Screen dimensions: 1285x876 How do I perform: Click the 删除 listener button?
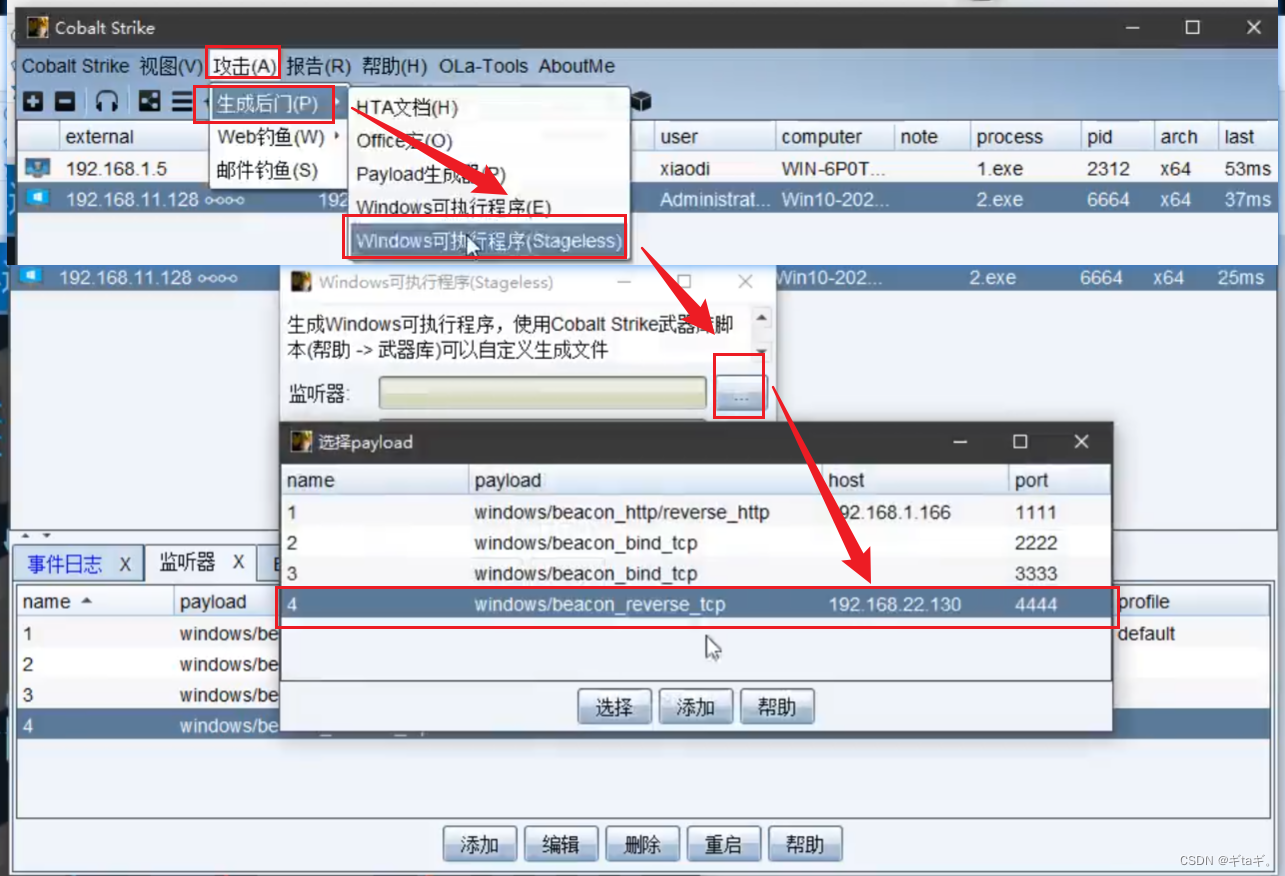(x=642, y=844)
